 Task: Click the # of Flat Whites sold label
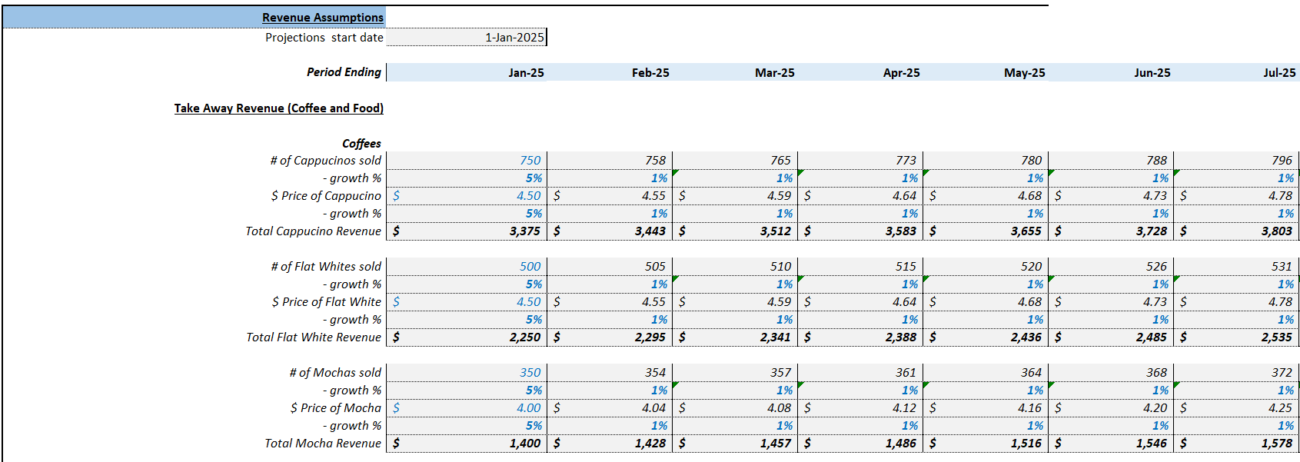pos(326,266)
